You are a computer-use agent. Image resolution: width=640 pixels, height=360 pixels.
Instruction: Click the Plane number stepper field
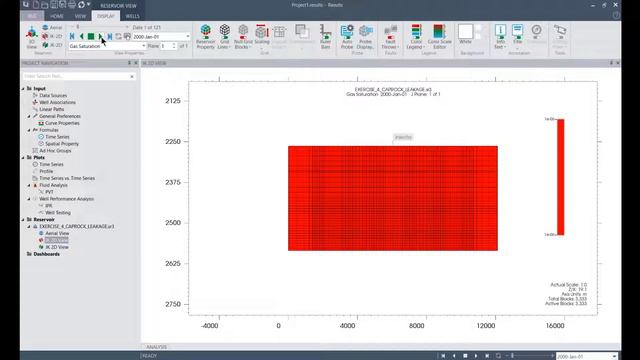168,46
